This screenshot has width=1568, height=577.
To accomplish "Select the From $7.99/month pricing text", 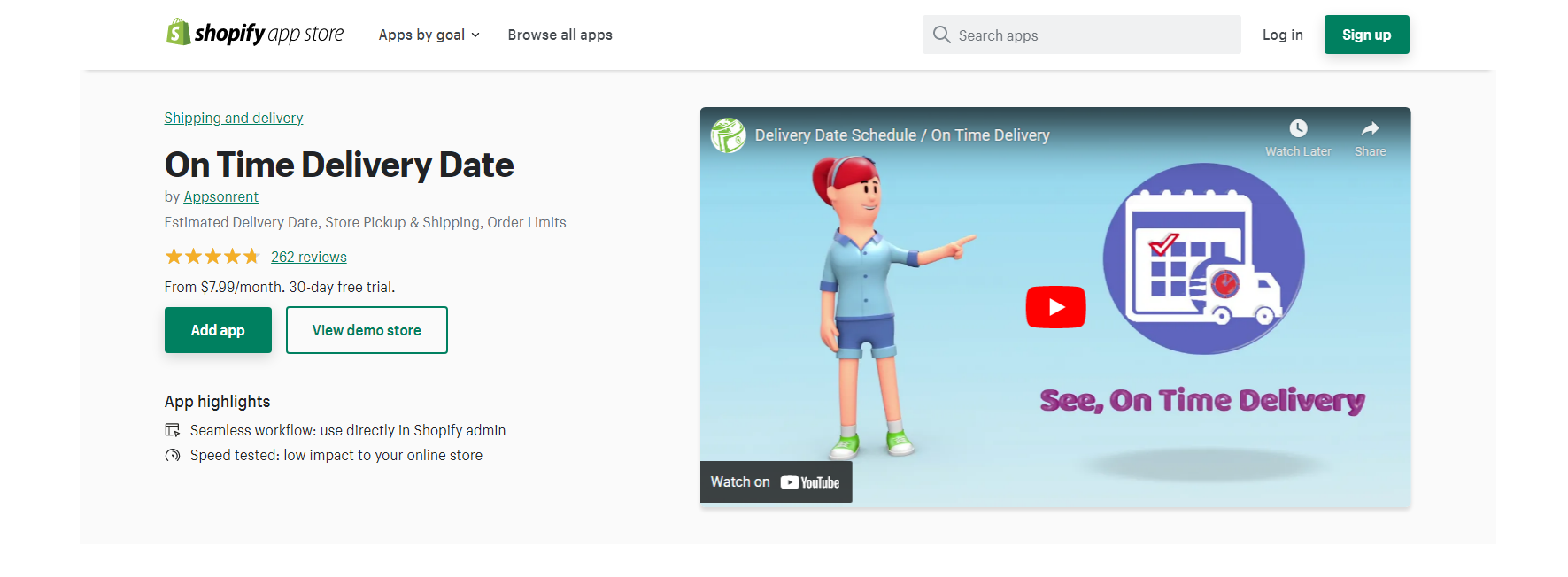I will click(280, 287).
